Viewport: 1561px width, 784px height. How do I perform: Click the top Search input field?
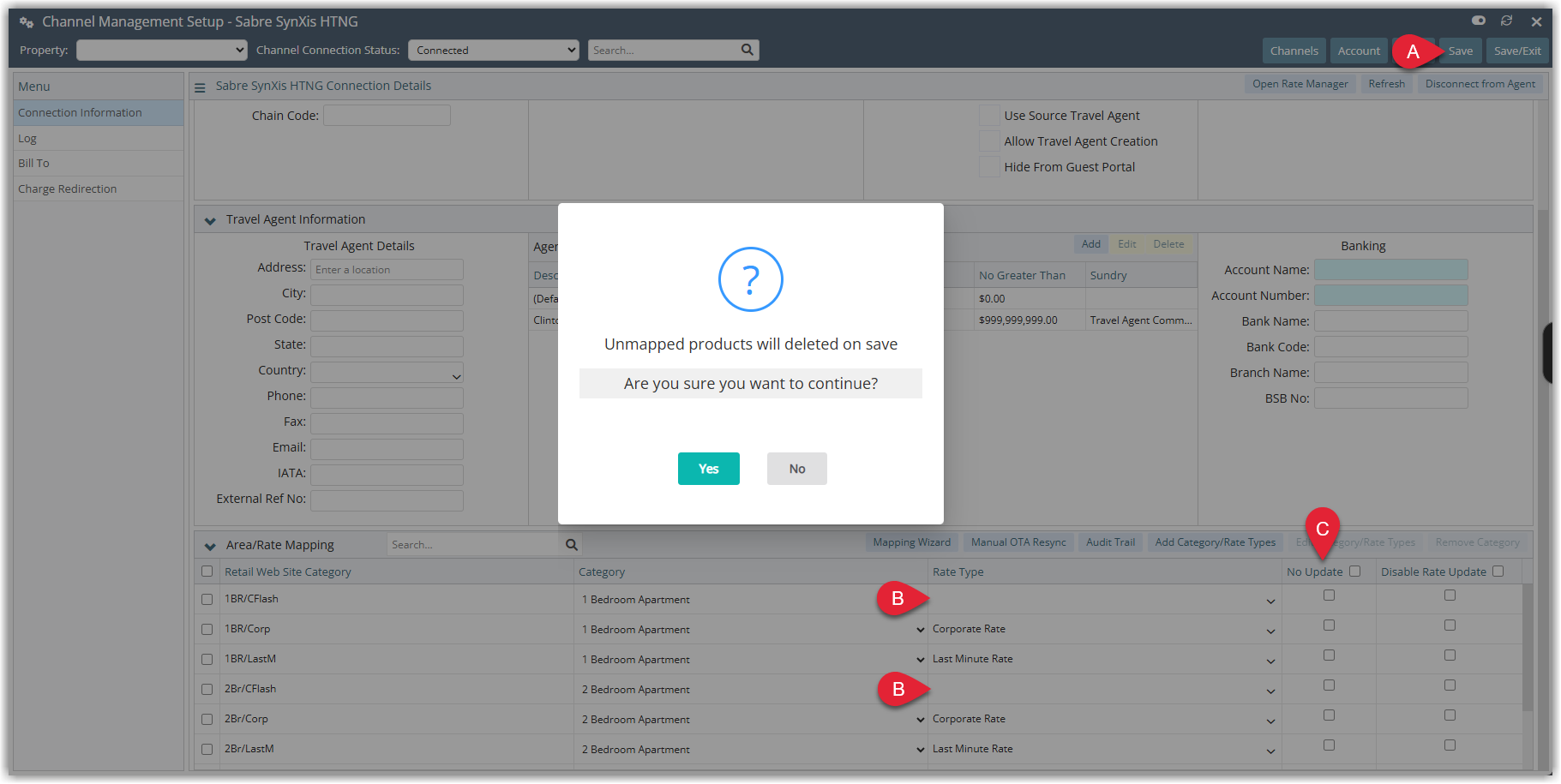[663, 51]
